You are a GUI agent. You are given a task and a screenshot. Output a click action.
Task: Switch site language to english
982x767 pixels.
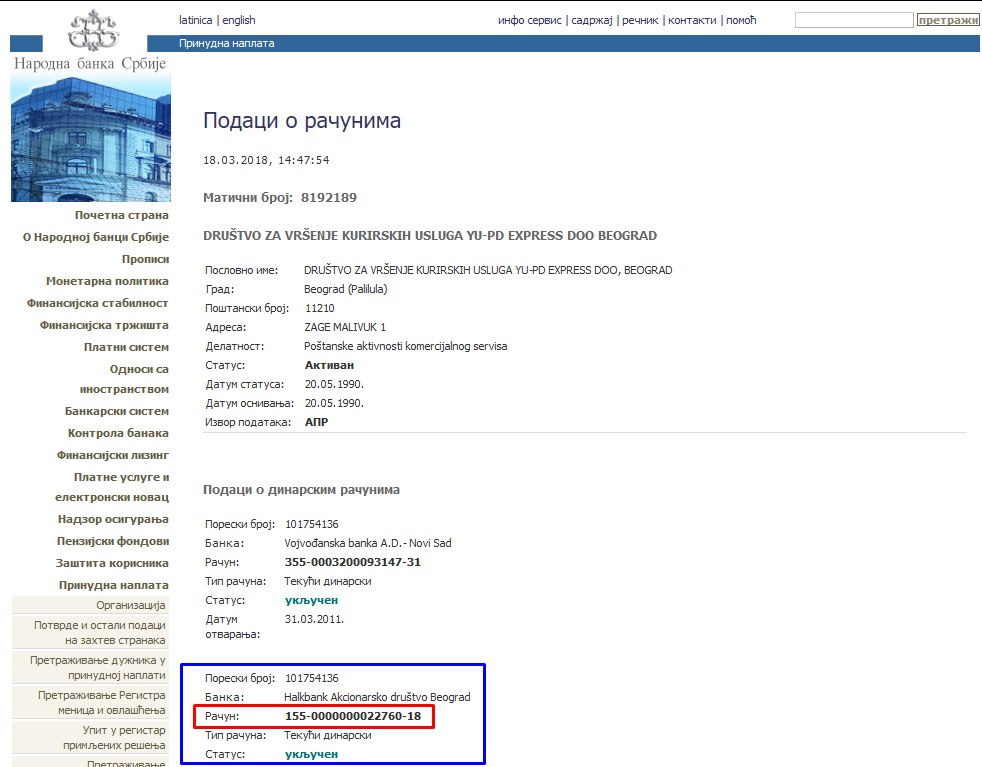[239, 20]
